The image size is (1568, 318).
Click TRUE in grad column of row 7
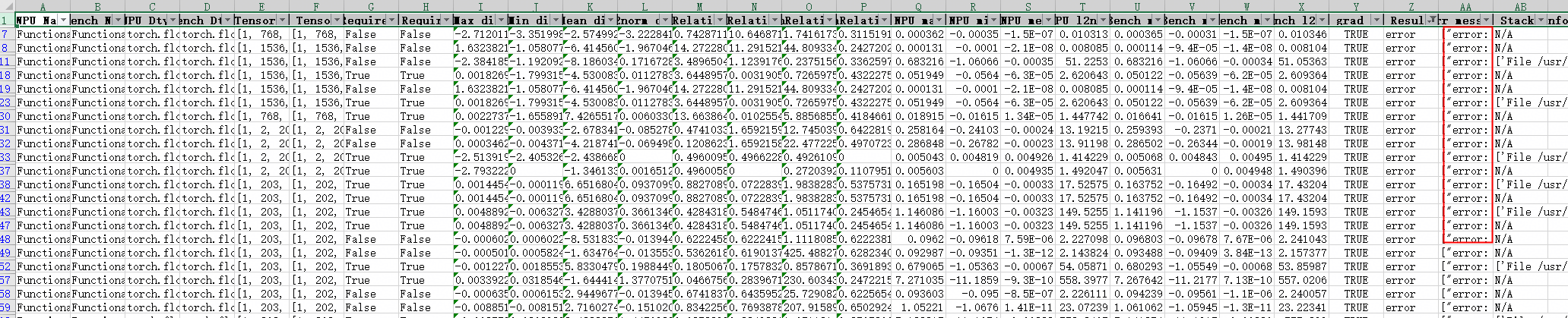pyautogui.click(x=1356, y=34)
